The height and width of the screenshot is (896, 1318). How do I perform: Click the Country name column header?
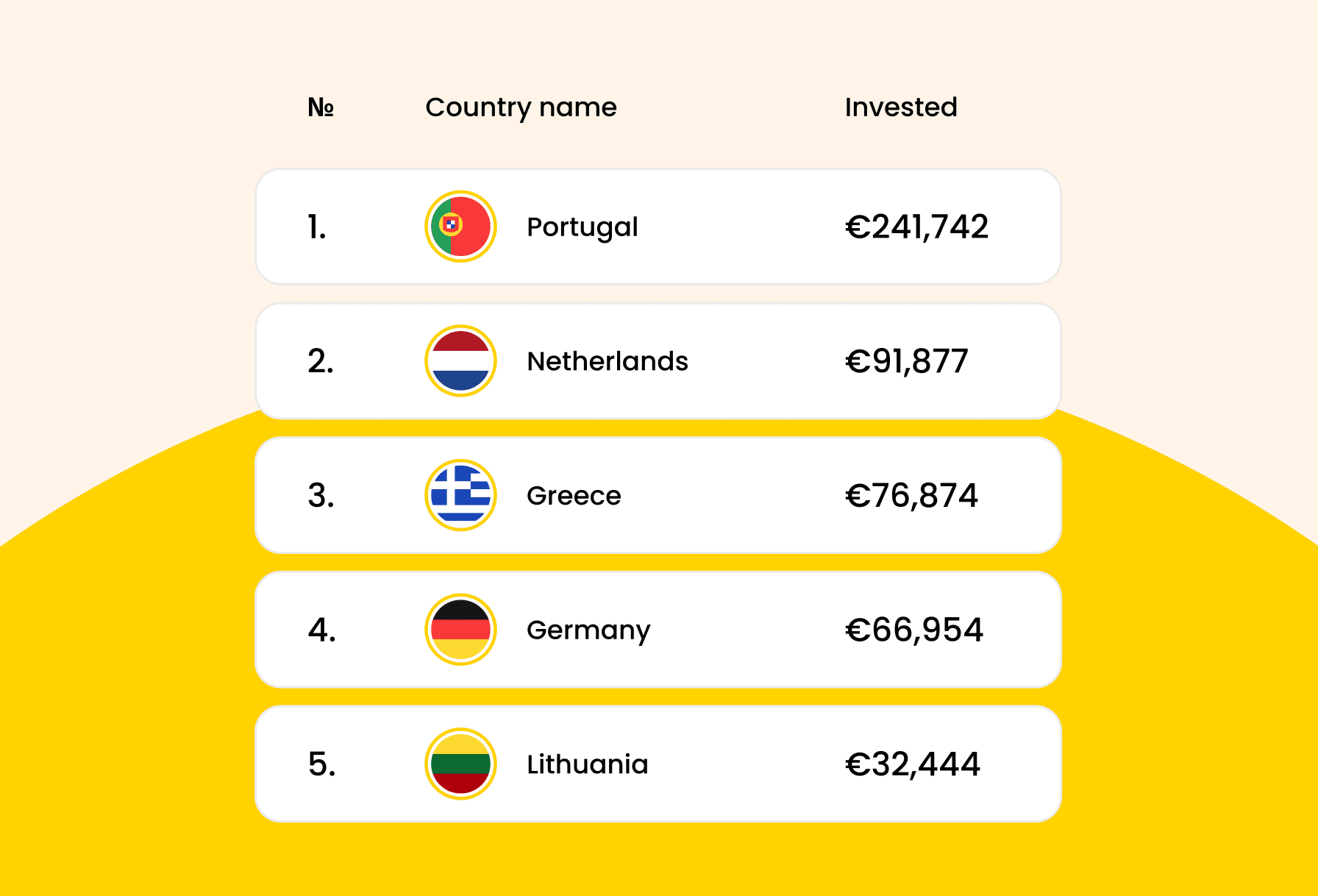[521, 107]
